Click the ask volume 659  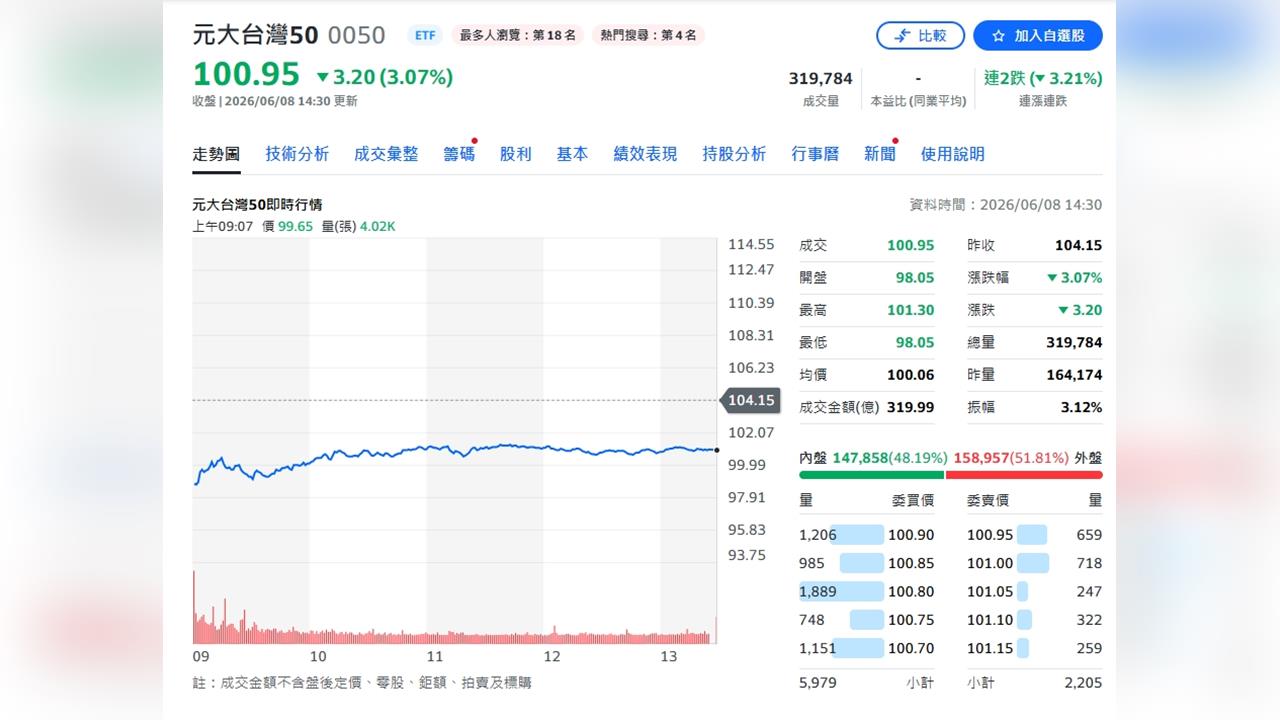click(1089, 535)
